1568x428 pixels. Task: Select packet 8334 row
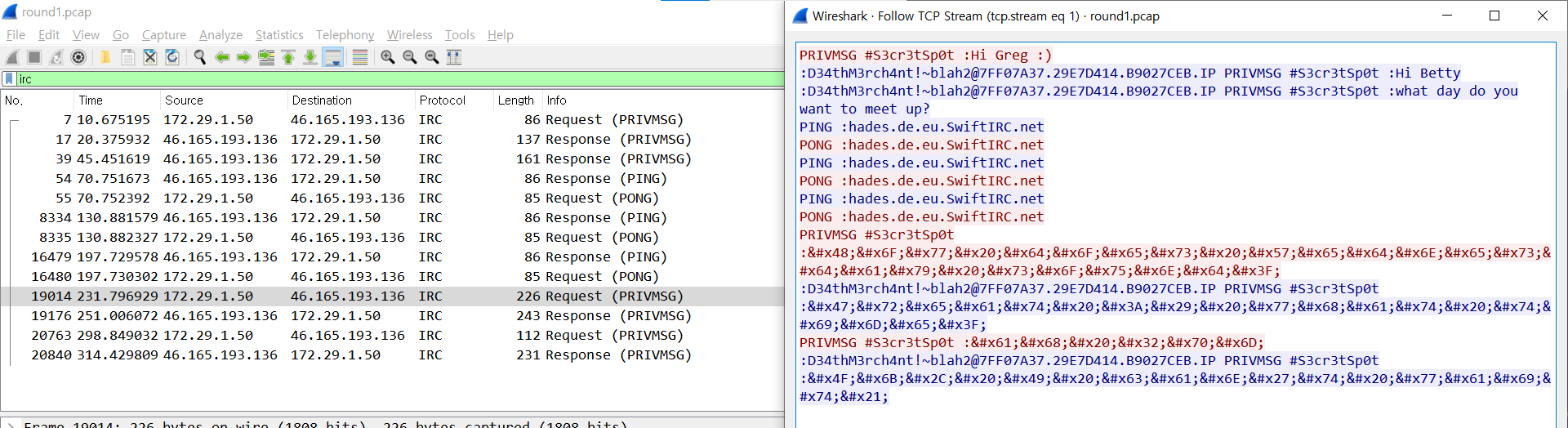click(392, 218)
